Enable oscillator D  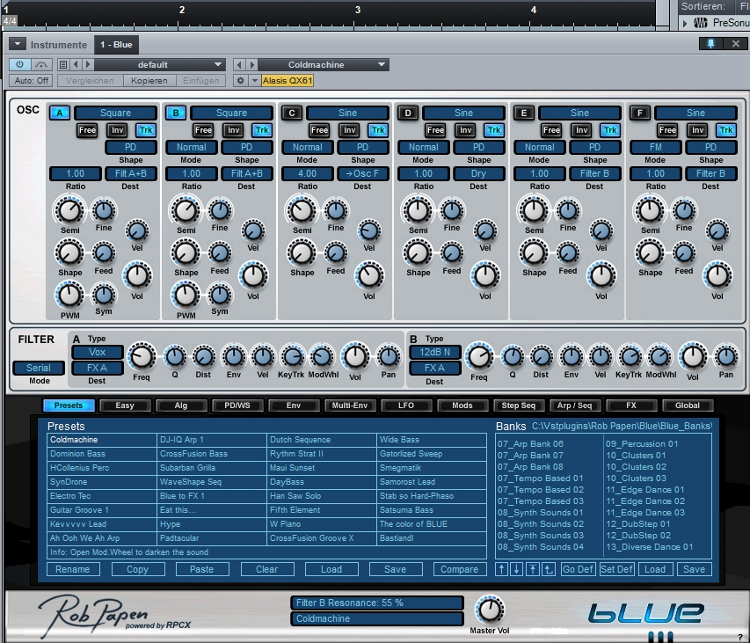tap(408, 113)
